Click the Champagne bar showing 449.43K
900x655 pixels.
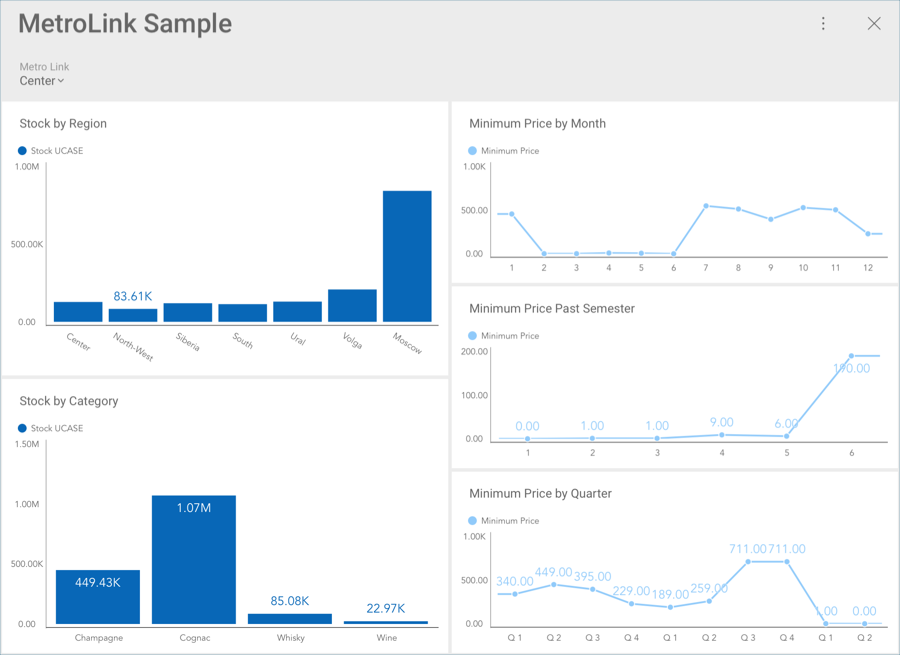click(x=98, y=596)
